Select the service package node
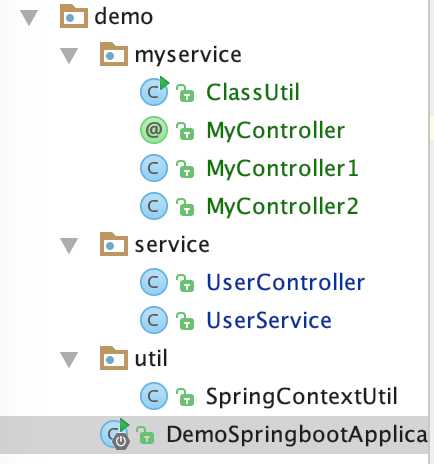This screenshot has height=464, width=434. click(172, 245)
